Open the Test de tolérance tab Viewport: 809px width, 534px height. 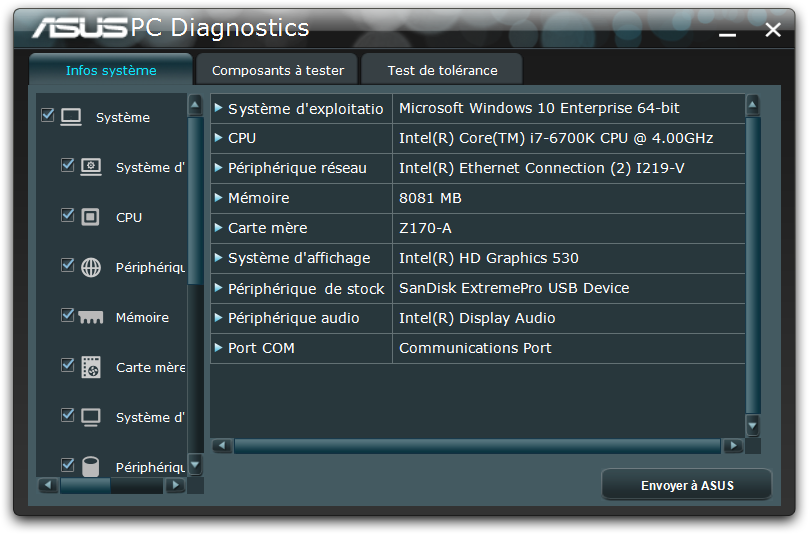tap(442, 70)
